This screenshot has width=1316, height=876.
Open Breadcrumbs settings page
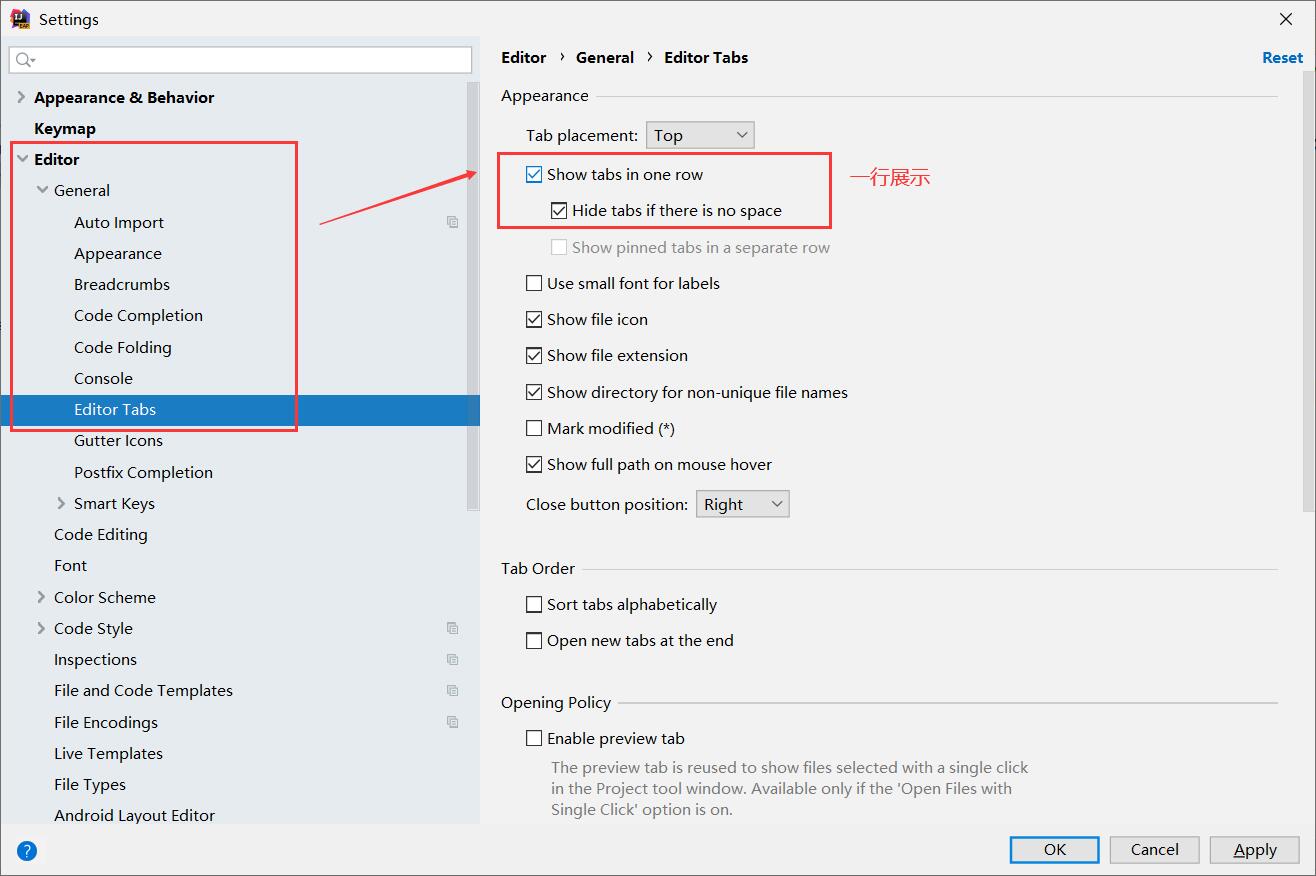coord(122,284)
